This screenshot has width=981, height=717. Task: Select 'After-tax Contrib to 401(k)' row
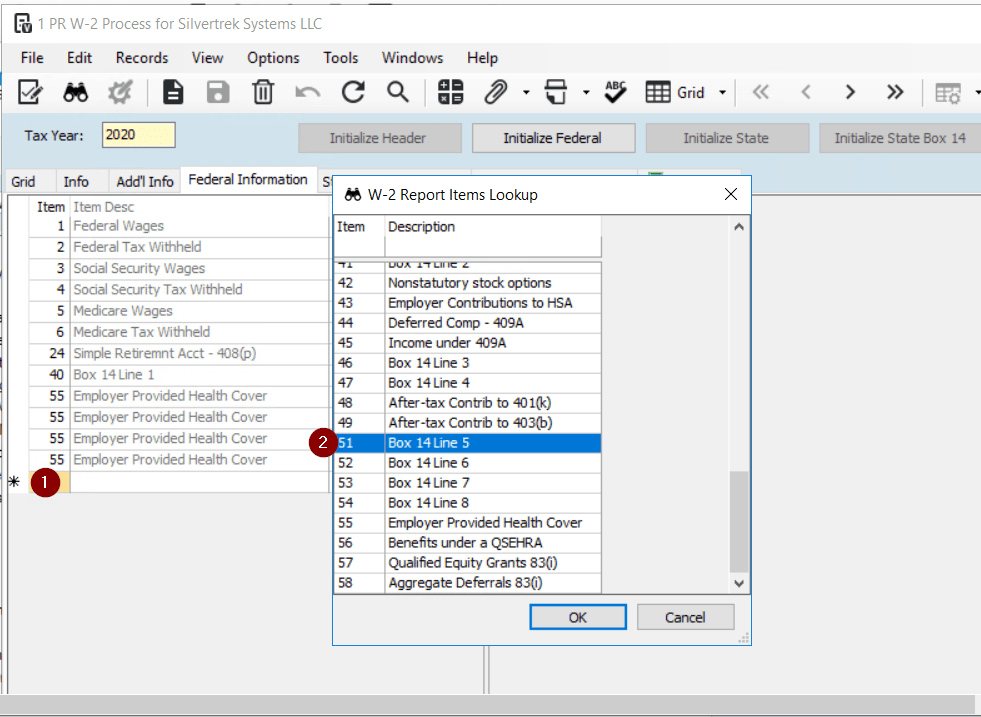(x=467, y=403)
